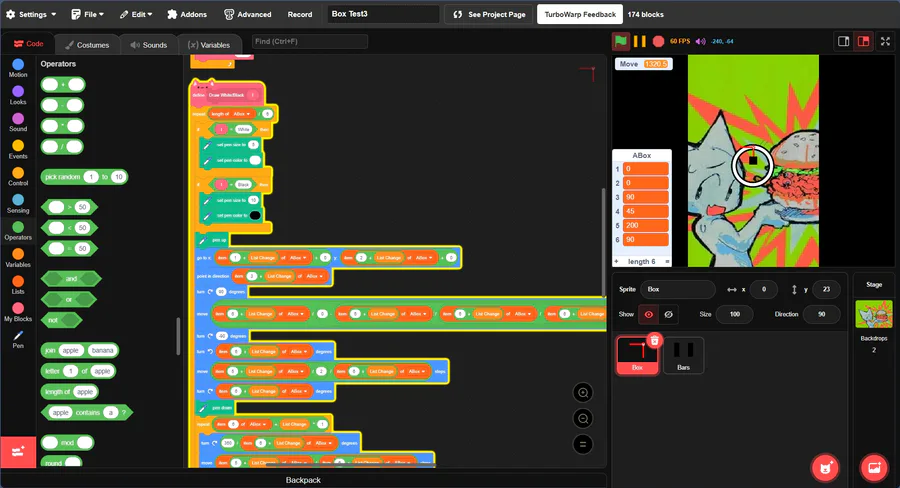Hide the sprite using crossed eye icon

(x=668, y=314)
